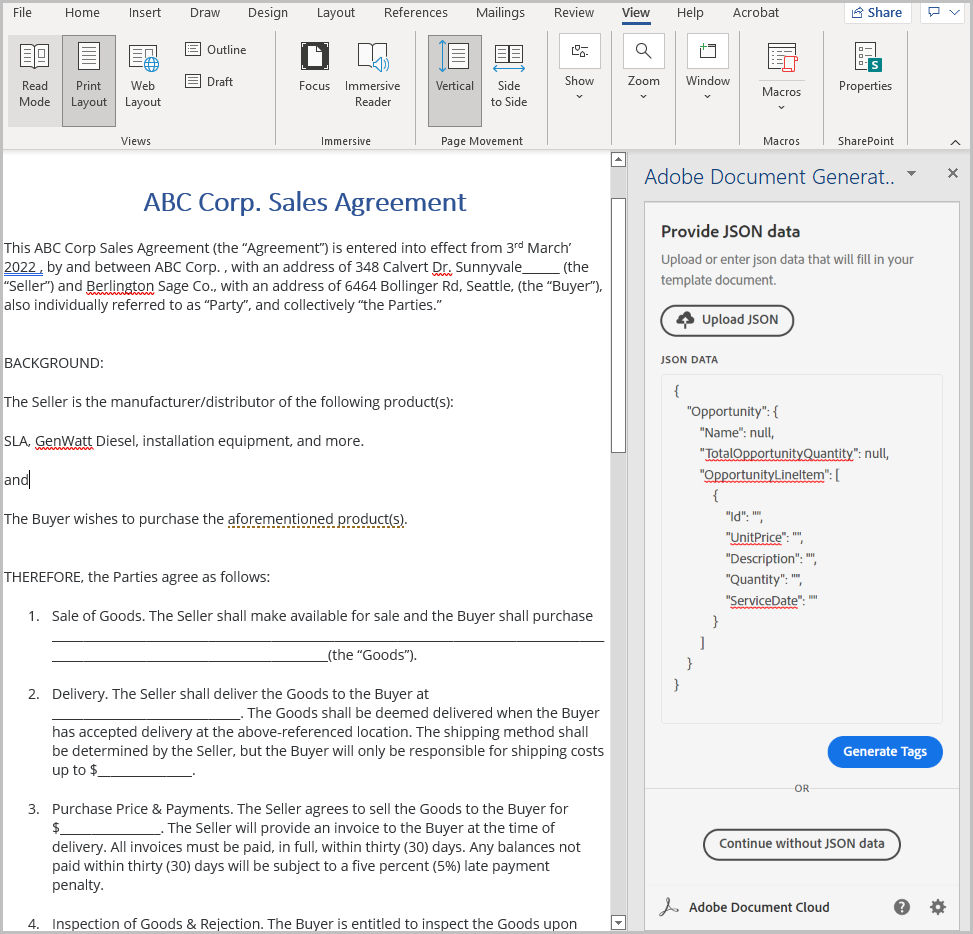Open the Comments button
This screenshot has height=934, width=973.
934,12
